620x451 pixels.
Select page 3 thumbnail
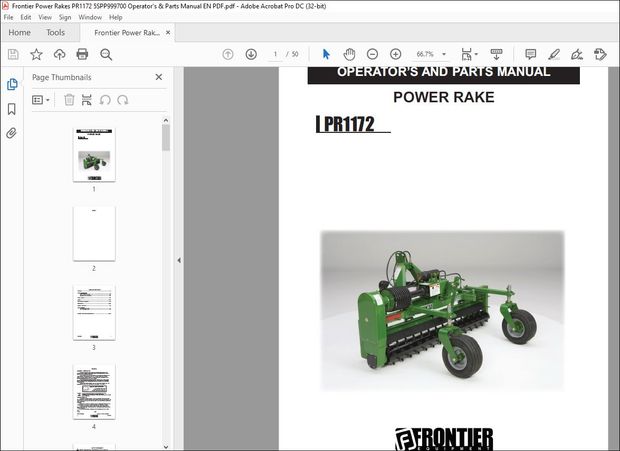[x=94, y=313]
